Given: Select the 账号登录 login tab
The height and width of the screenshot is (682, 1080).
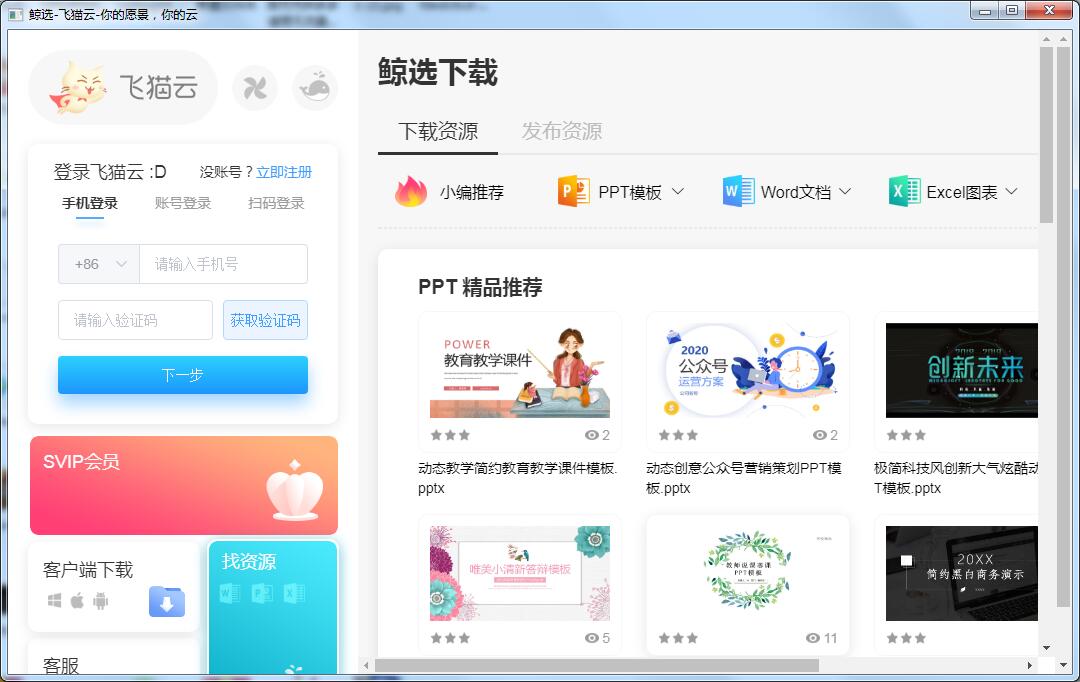Looking at the screenshot, I should coord(183,203).
